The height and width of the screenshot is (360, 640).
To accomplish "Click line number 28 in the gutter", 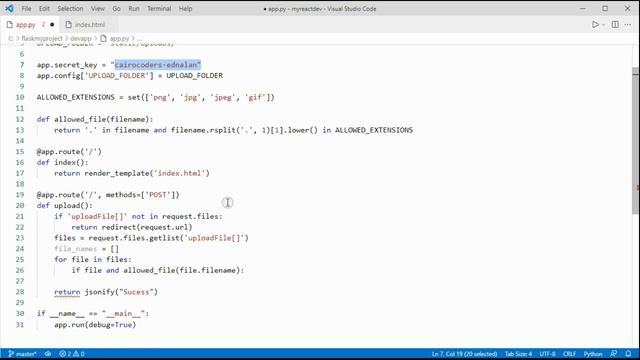I will pos(20,292).
